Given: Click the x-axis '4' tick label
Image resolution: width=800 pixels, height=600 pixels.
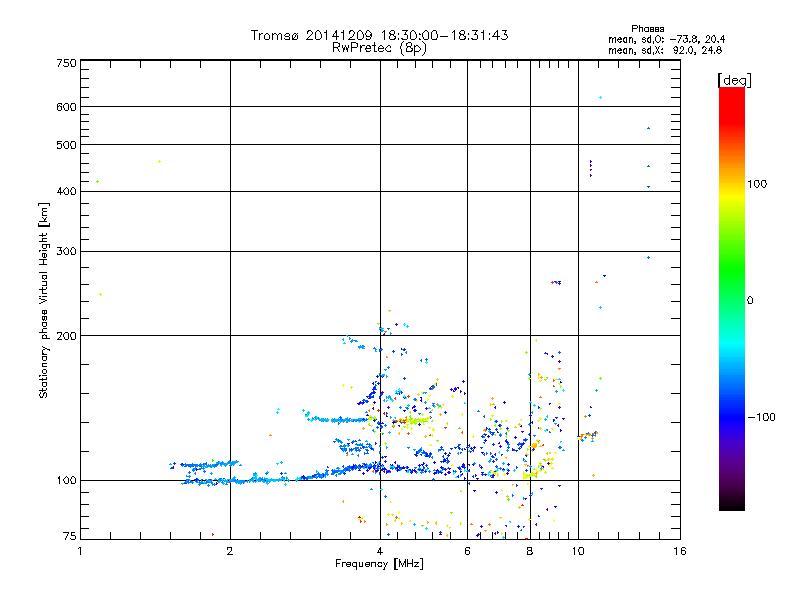Looking at the screenshot, I should [380, 551].
